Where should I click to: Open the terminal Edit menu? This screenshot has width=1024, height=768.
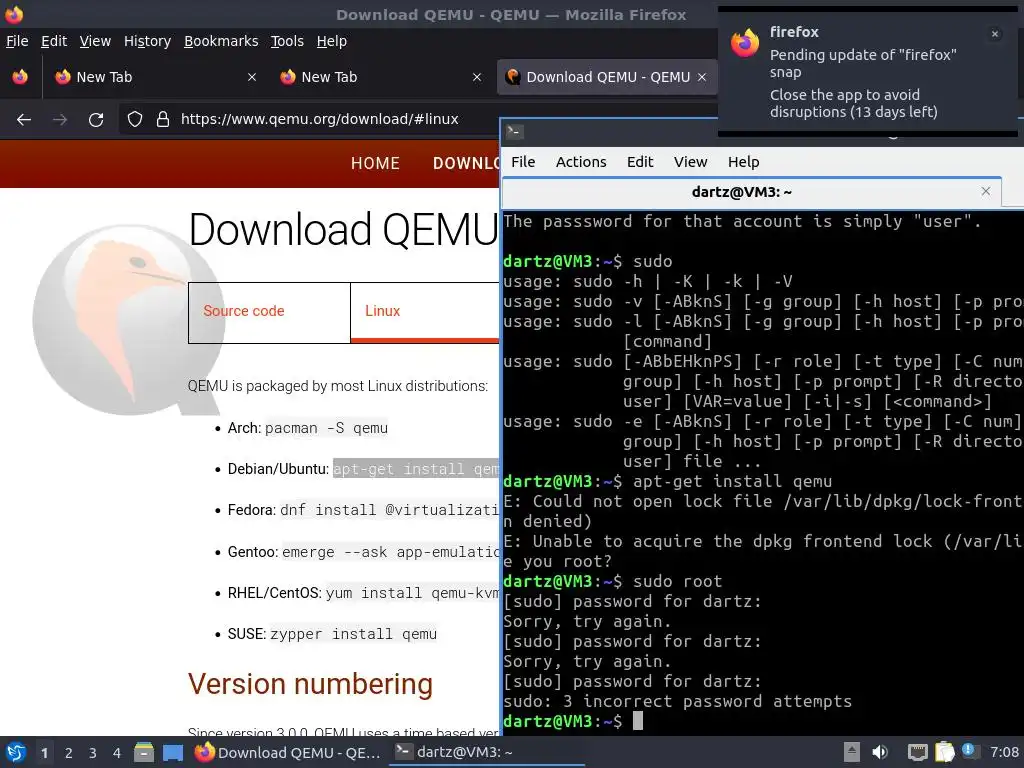click(640, 162)
